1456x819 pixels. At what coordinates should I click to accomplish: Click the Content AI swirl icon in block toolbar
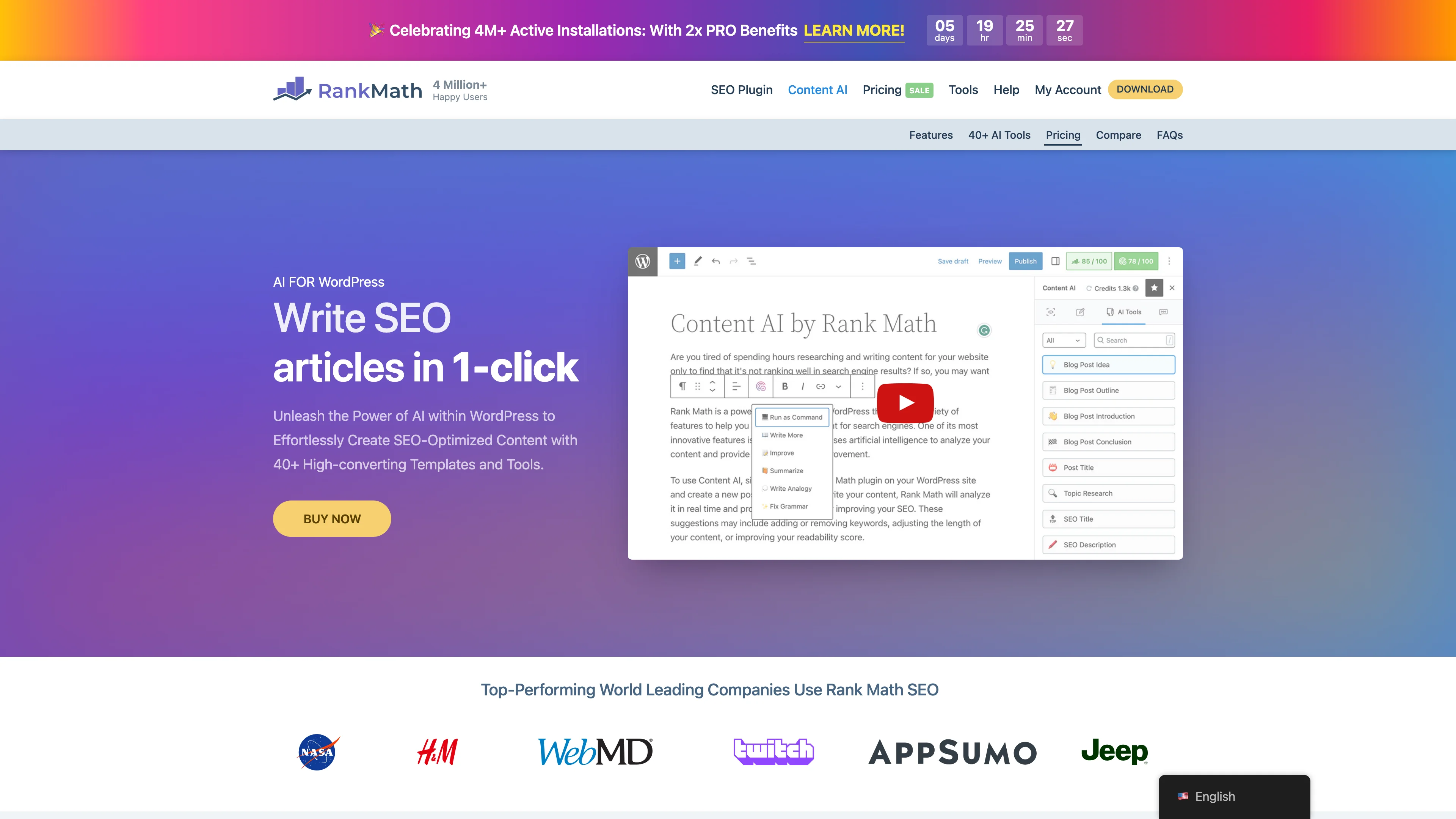[x=761, y=387]
